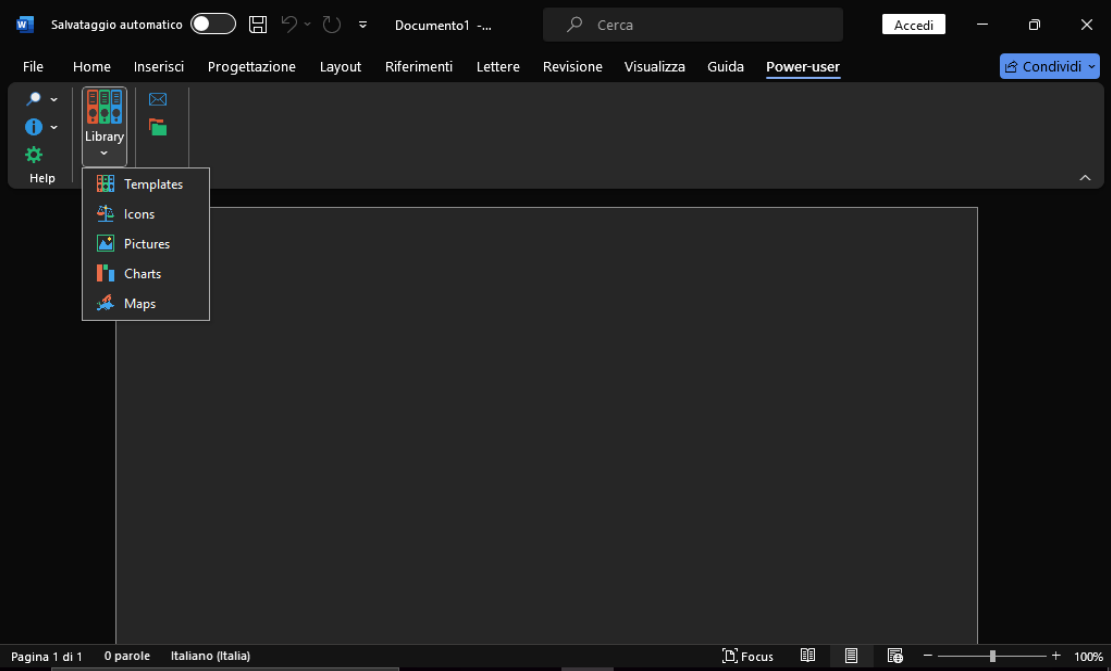Screen dimensions: 1111x671
Task: Open the Progettazione tab
Action: click(x=252, y=67)
